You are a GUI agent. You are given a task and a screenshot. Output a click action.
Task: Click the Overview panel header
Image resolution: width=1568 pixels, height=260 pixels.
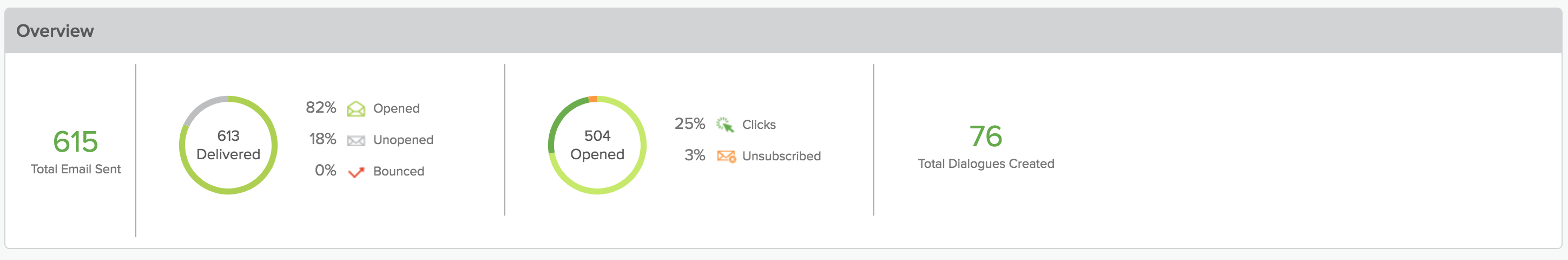click(x=55, y=31)
